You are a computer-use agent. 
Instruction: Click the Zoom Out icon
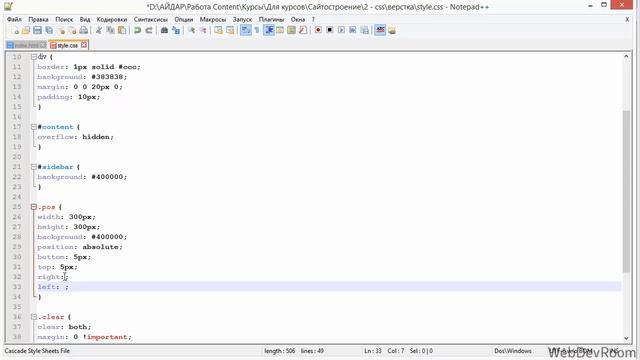tap(203, 30)
